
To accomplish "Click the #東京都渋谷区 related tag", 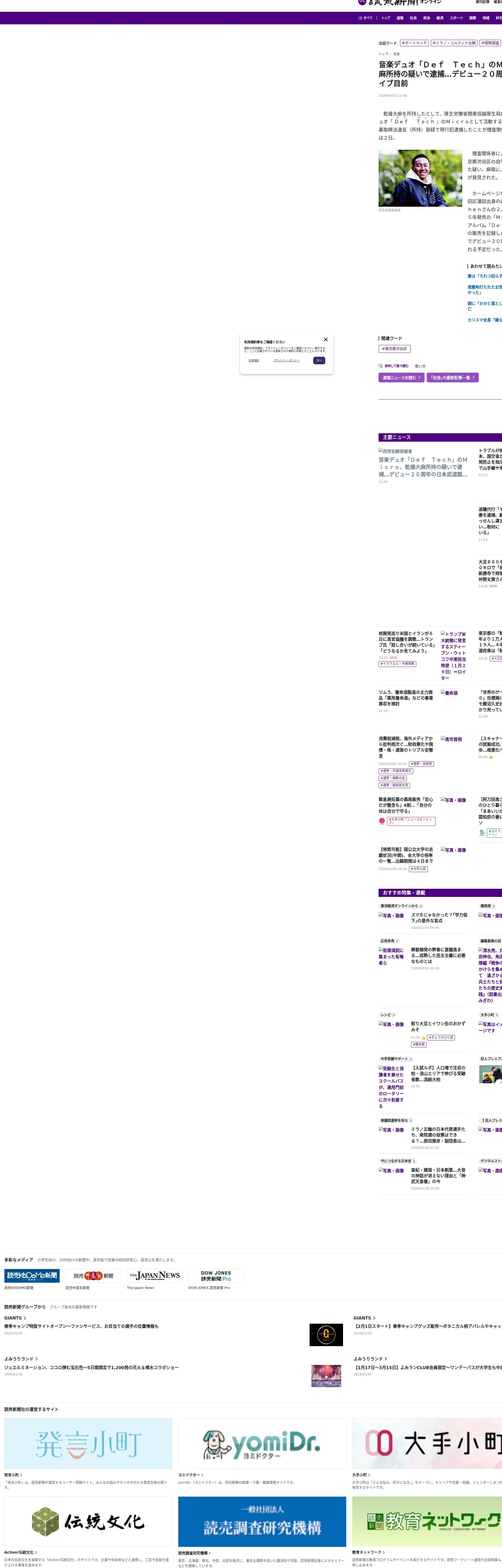I will (x=394, y=349).
